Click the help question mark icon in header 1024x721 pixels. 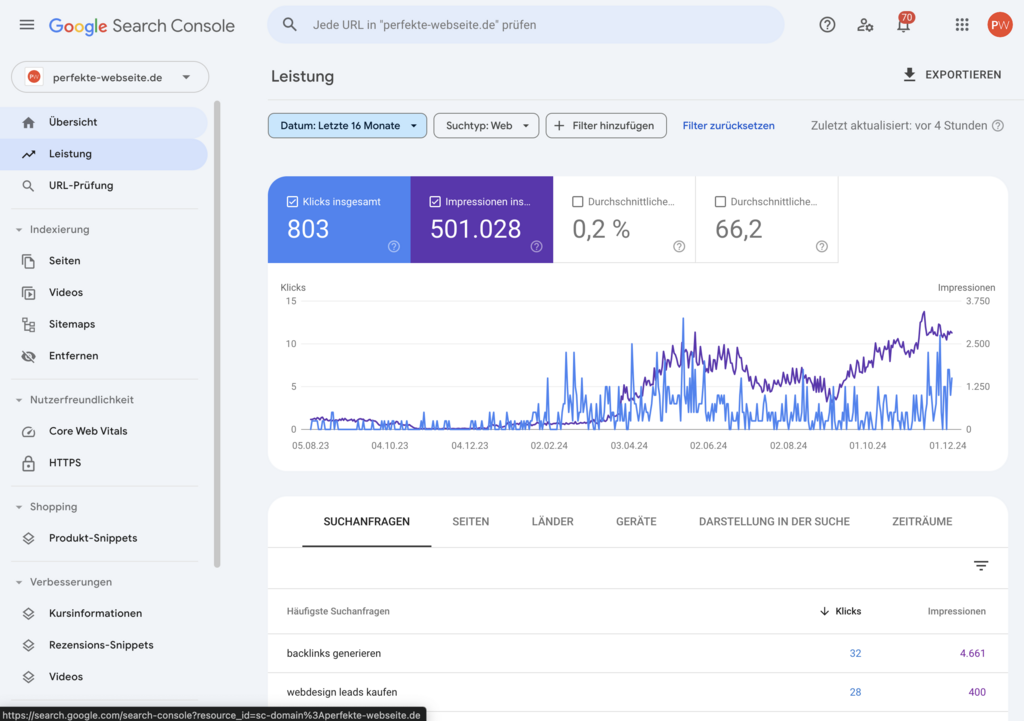tap(827, 25)
